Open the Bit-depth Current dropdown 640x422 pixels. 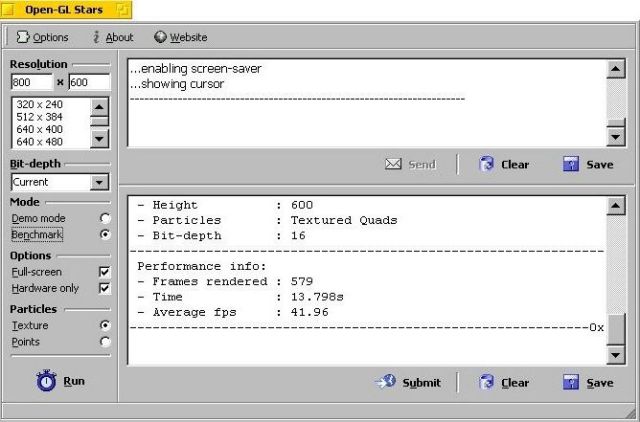click(x=99, y=182)
